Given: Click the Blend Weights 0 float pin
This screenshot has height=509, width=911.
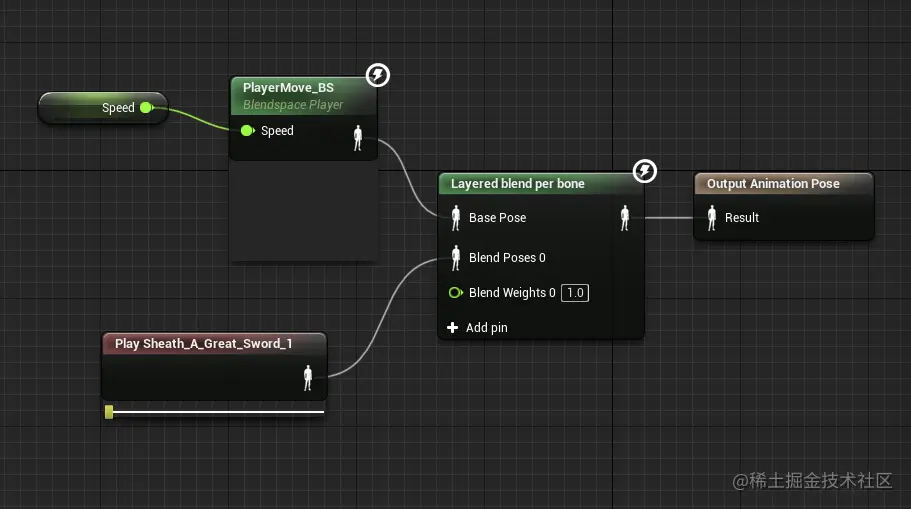Looking at the screenshot, I should (x=456, y=293).
